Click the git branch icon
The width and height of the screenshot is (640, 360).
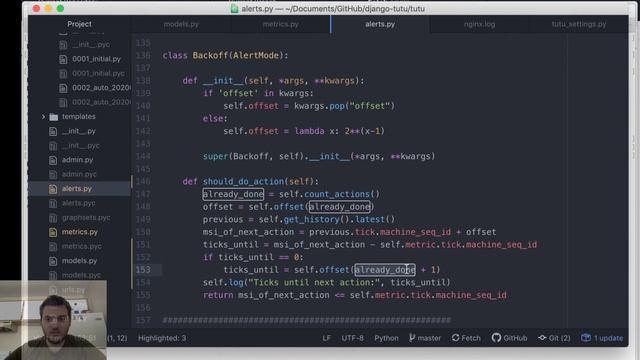(x=412, y=338)
